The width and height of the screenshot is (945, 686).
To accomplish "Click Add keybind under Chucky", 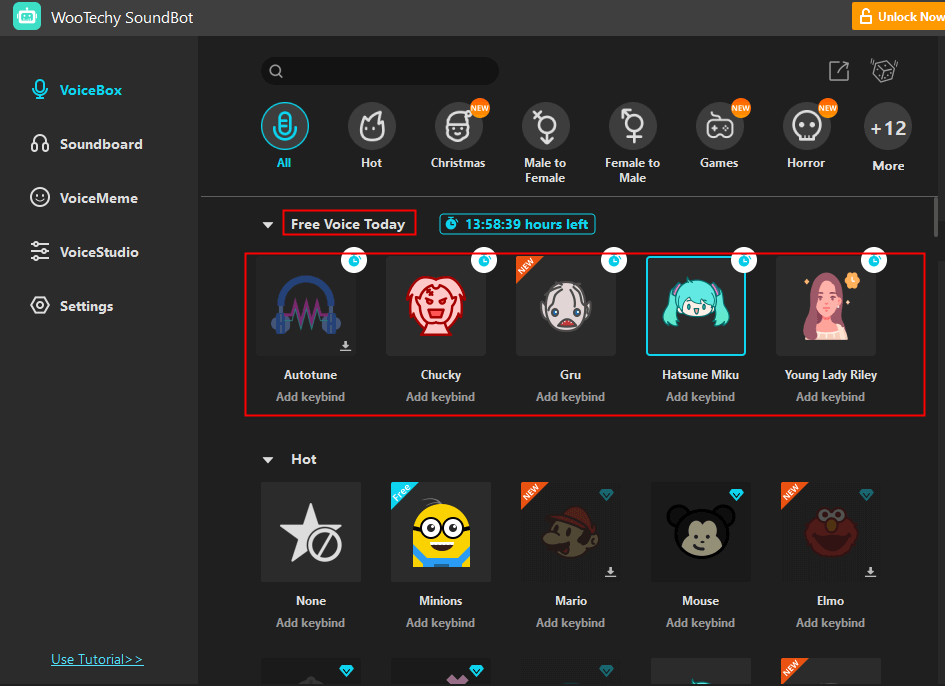I will 441,397.
